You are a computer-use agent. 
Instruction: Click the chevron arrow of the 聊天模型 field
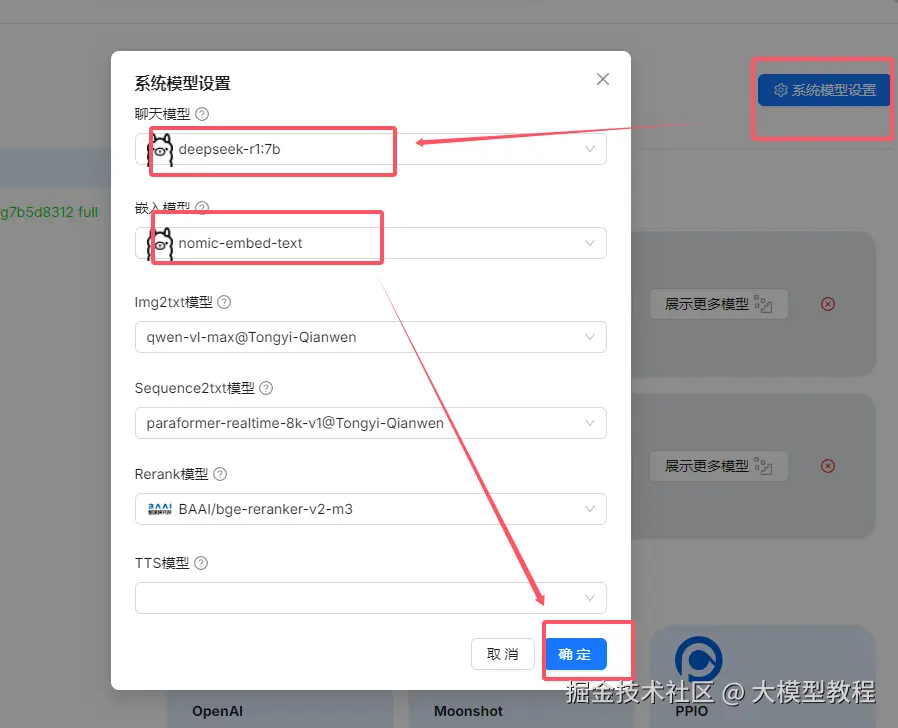(589, 149)
